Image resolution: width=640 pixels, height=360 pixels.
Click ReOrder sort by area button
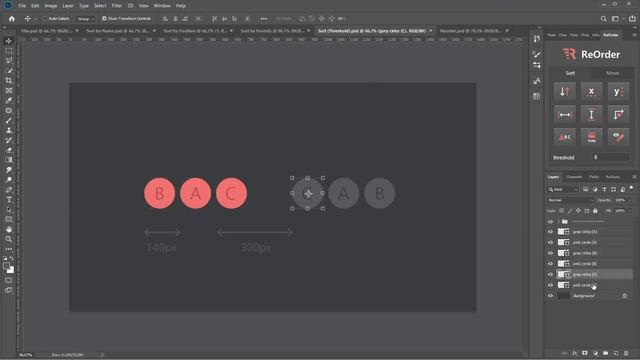coord(618,115)
